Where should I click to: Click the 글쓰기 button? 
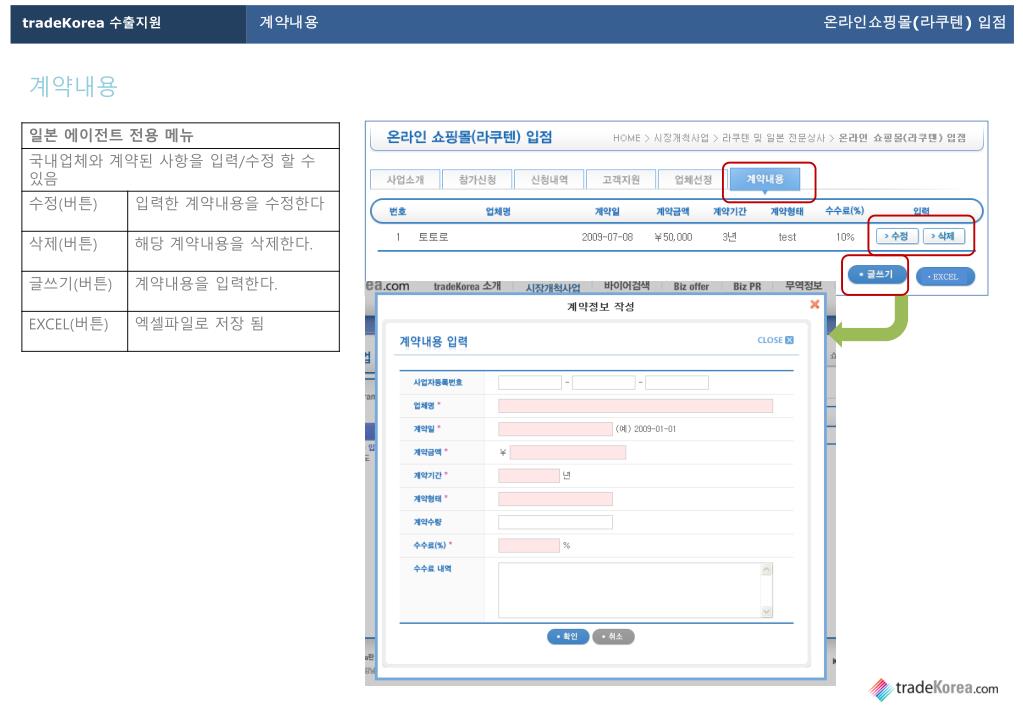click(x=876, y=274)
